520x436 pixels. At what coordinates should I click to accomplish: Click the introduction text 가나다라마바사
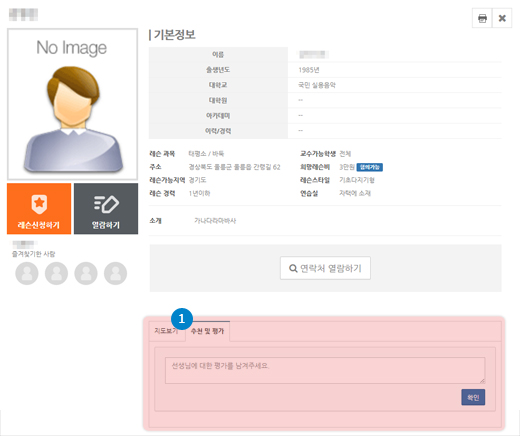point(215,221)
